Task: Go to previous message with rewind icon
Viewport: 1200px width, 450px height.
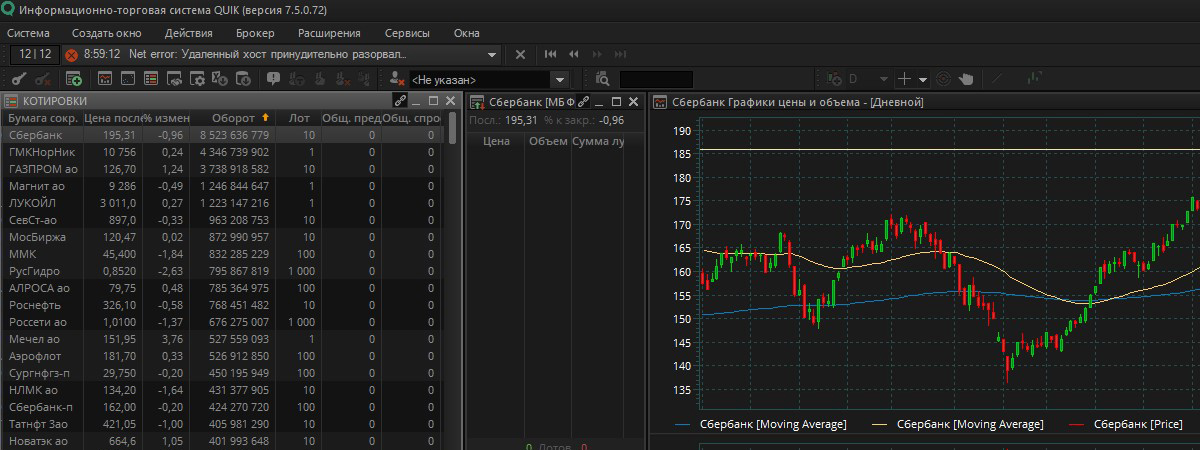Action: (x=574, y=54)
